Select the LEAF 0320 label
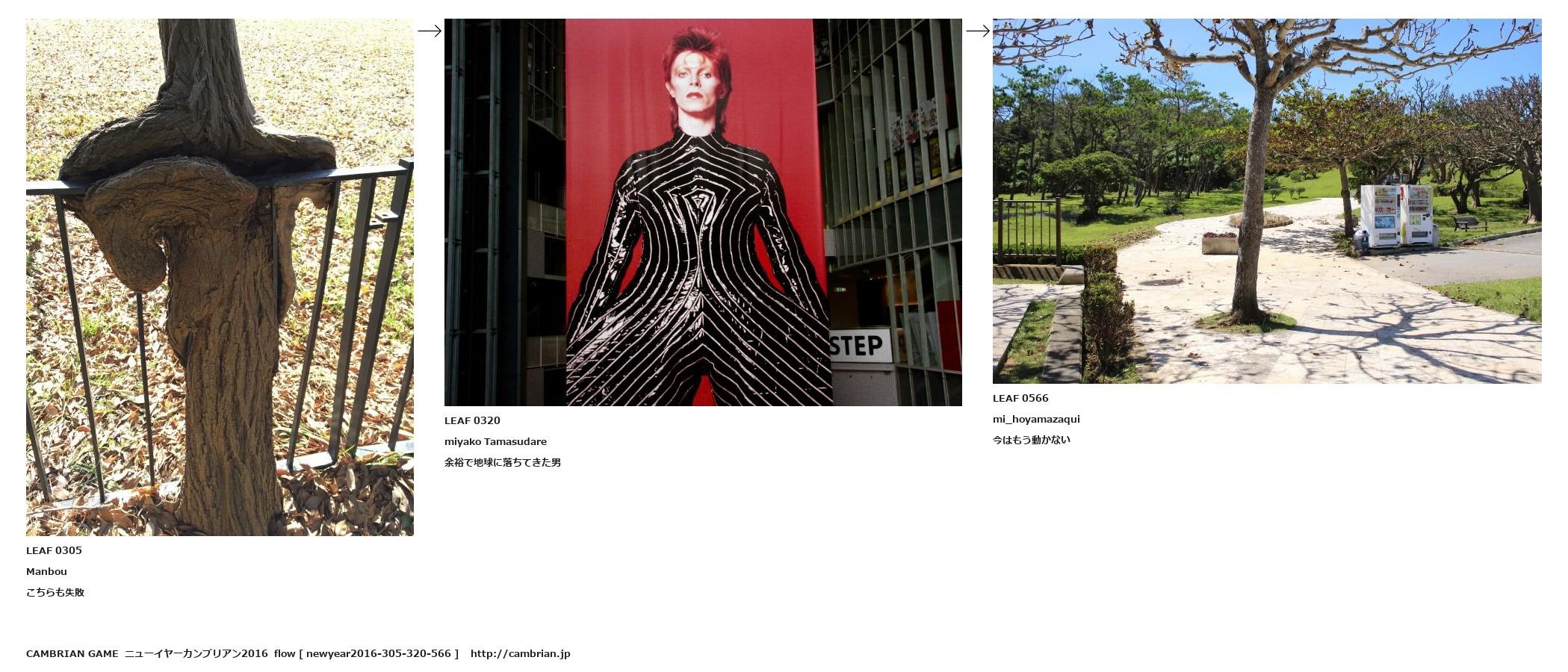 pyautogui.click(x=472, y=420)
